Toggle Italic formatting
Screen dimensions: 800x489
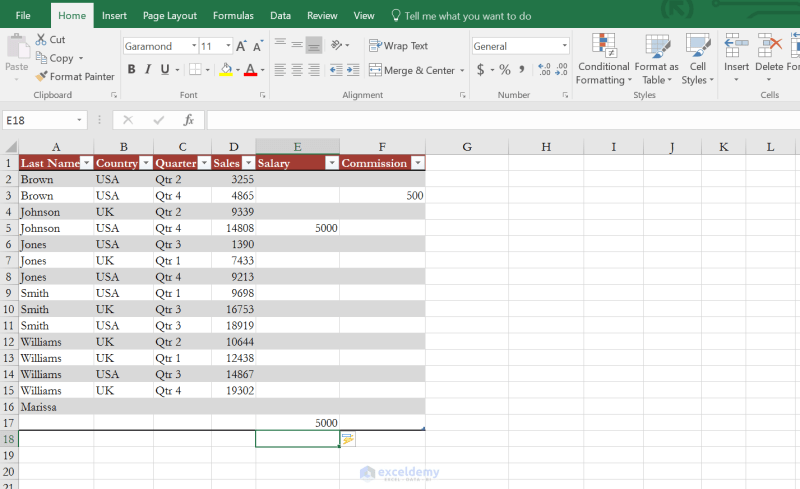148,69
